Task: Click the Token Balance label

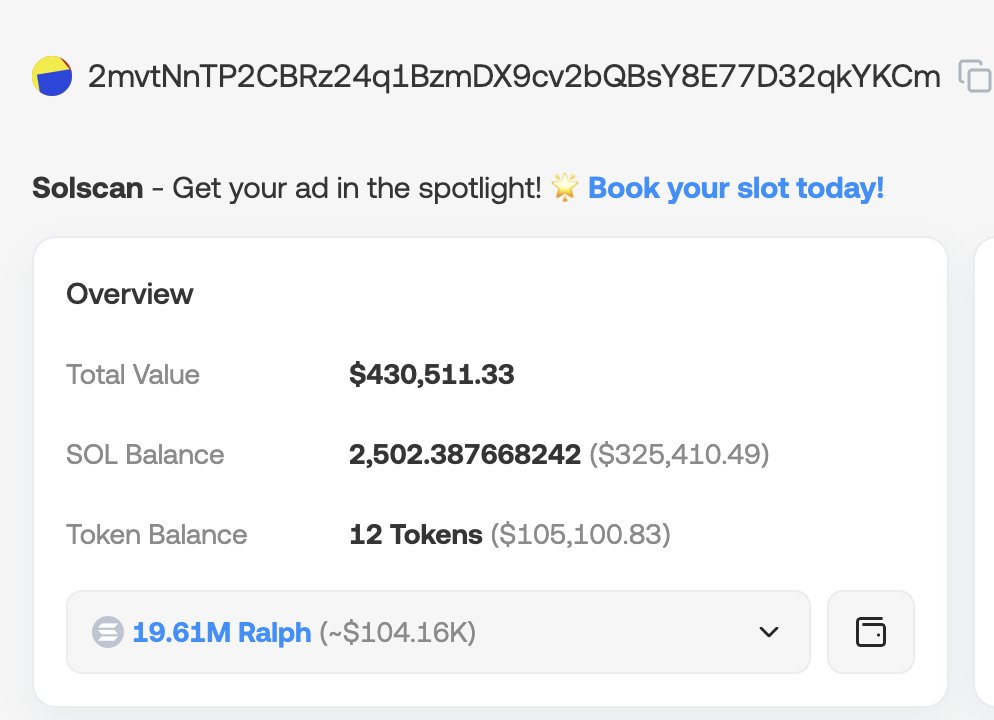Action: click(156, 535)
